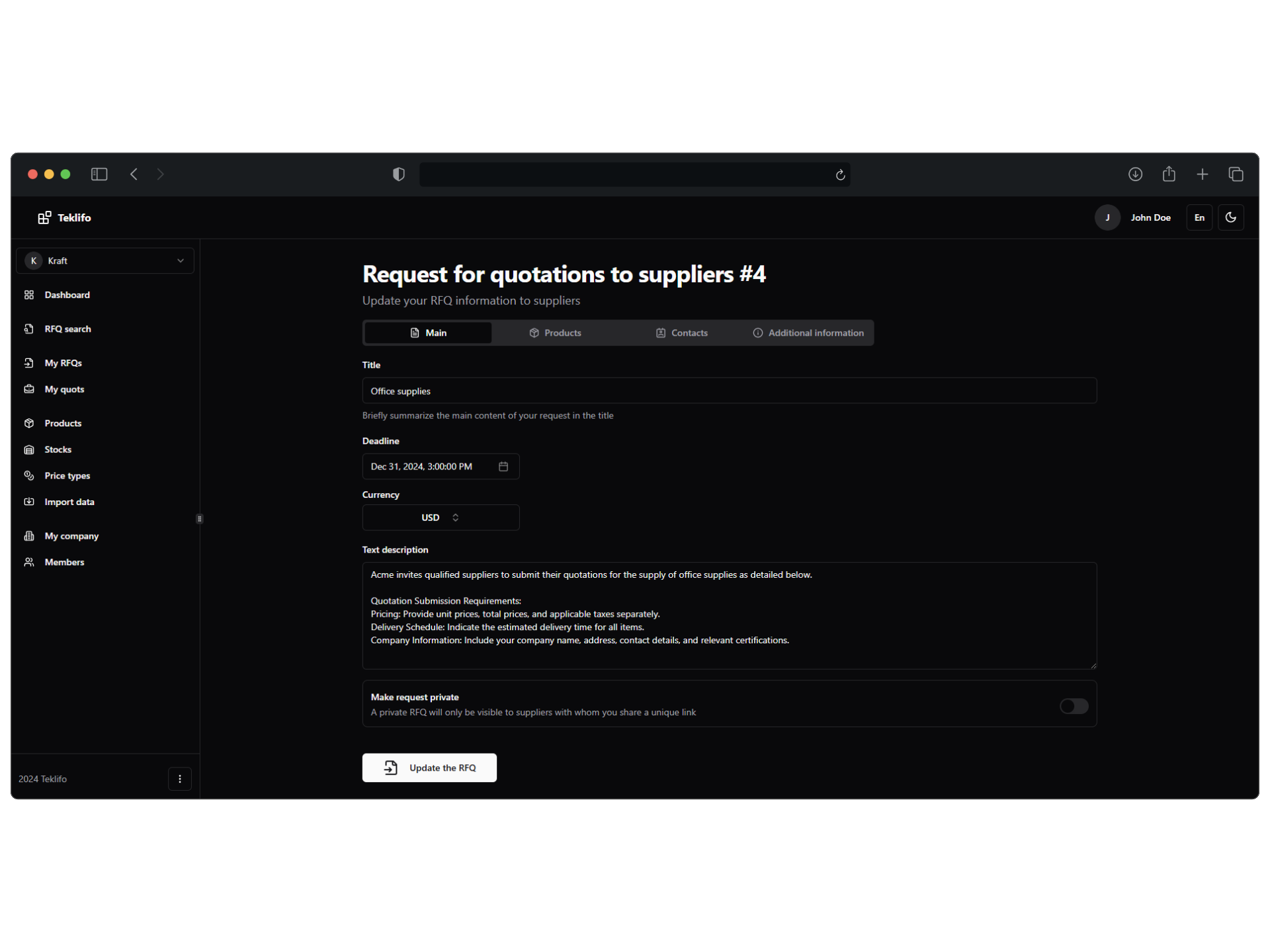Toggle dark mode moon button
1270x952 pixels.
(x=1230, y=218)
